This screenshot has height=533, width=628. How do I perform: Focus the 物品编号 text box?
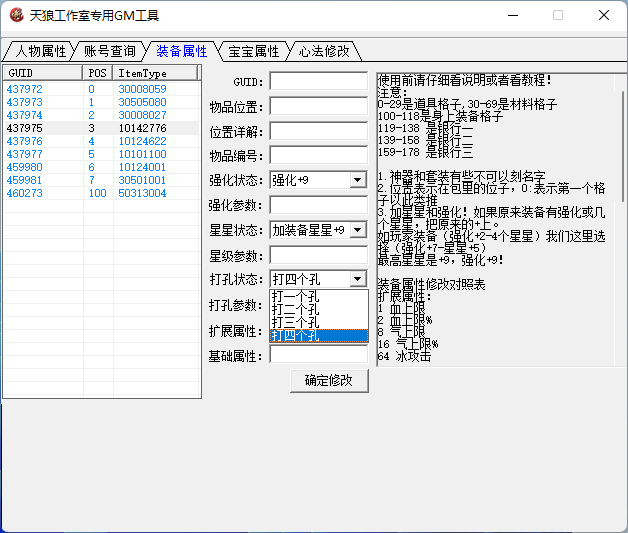tap(318, 155)
